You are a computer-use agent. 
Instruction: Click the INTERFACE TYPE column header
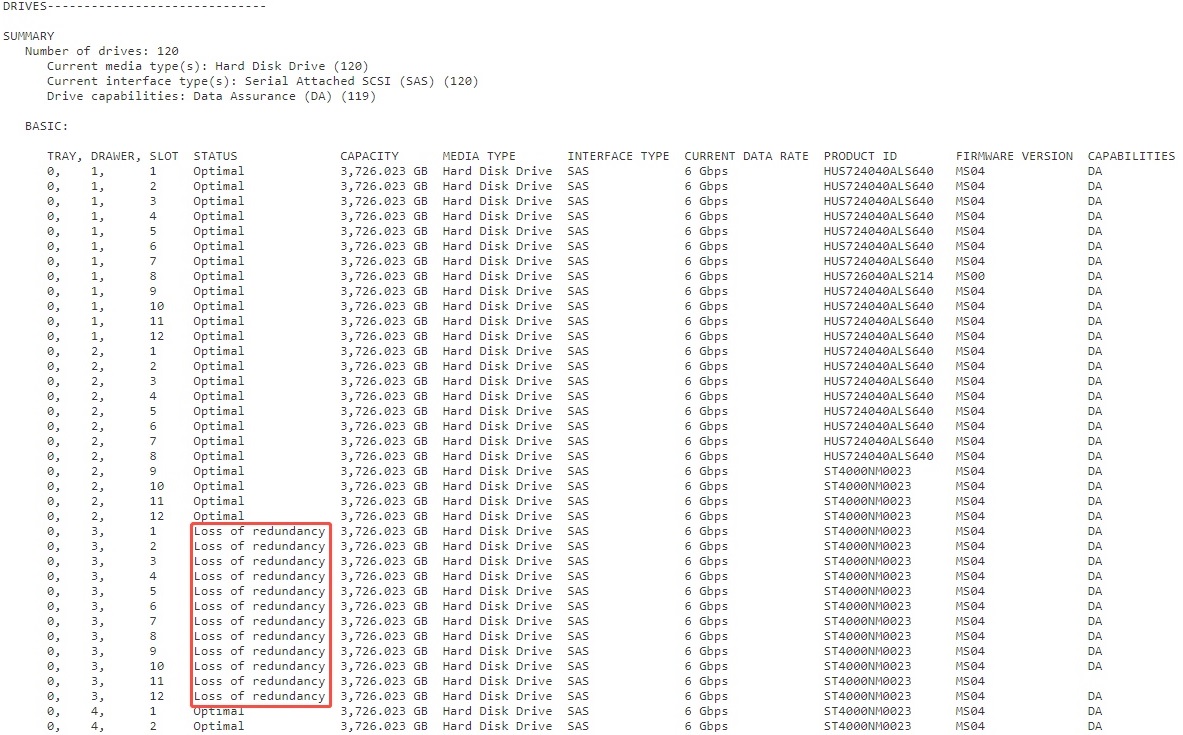tap(618, 156)
